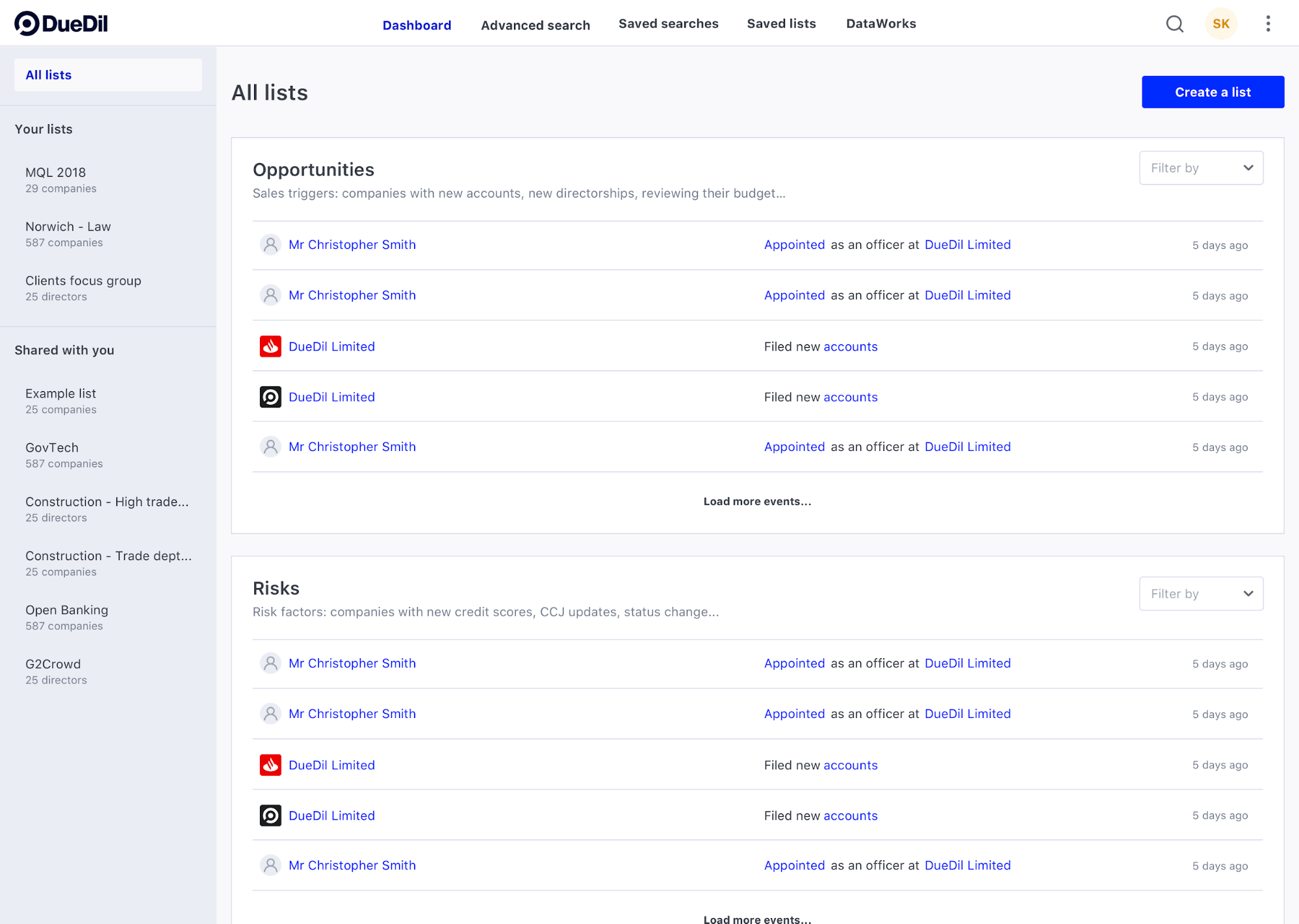The height and width of the screenshot is (924, 1299).
Task: Expand Filter by dropdown in Opportunities
Action: (1201, 168)
